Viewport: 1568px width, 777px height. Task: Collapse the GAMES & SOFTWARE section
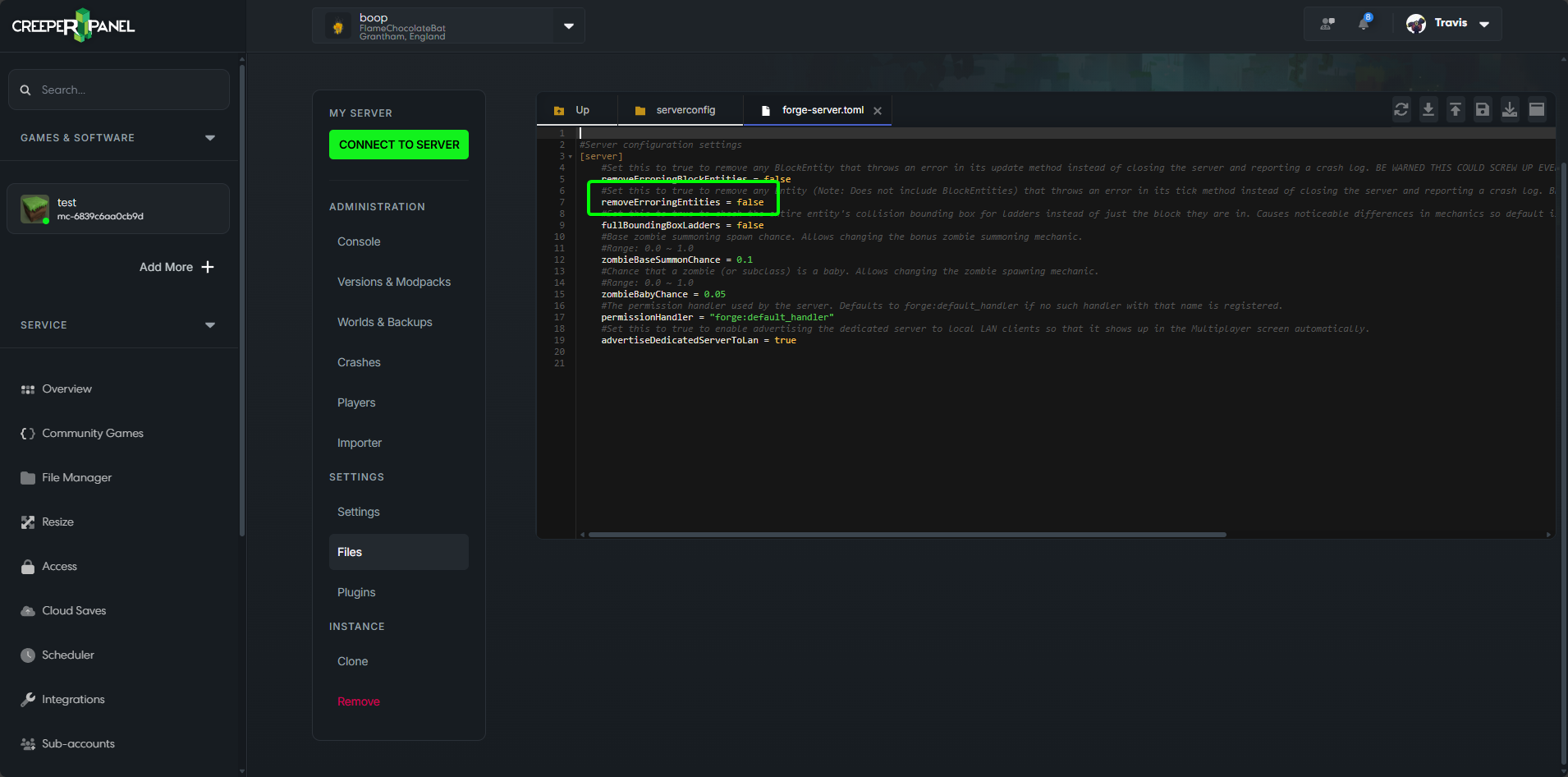(210, 137)
